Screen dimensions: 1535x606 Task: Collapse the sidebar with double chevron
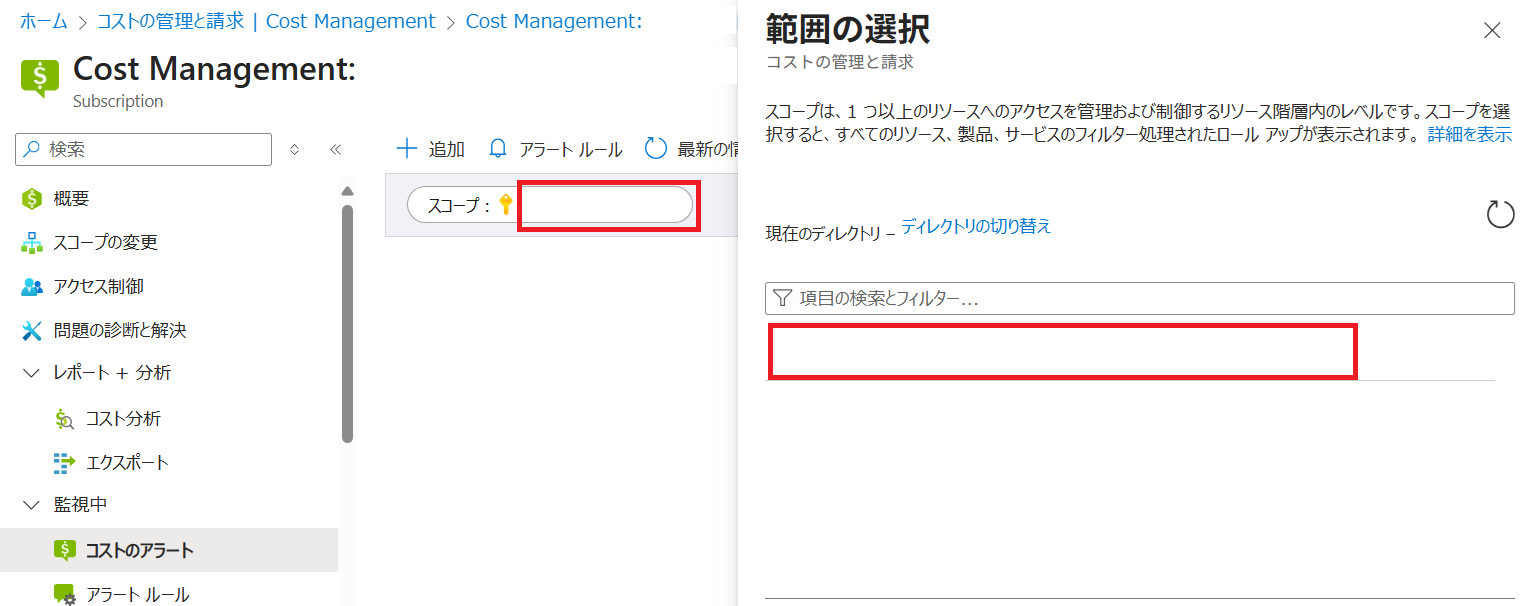pyautogui.click(x=336, y=149)
